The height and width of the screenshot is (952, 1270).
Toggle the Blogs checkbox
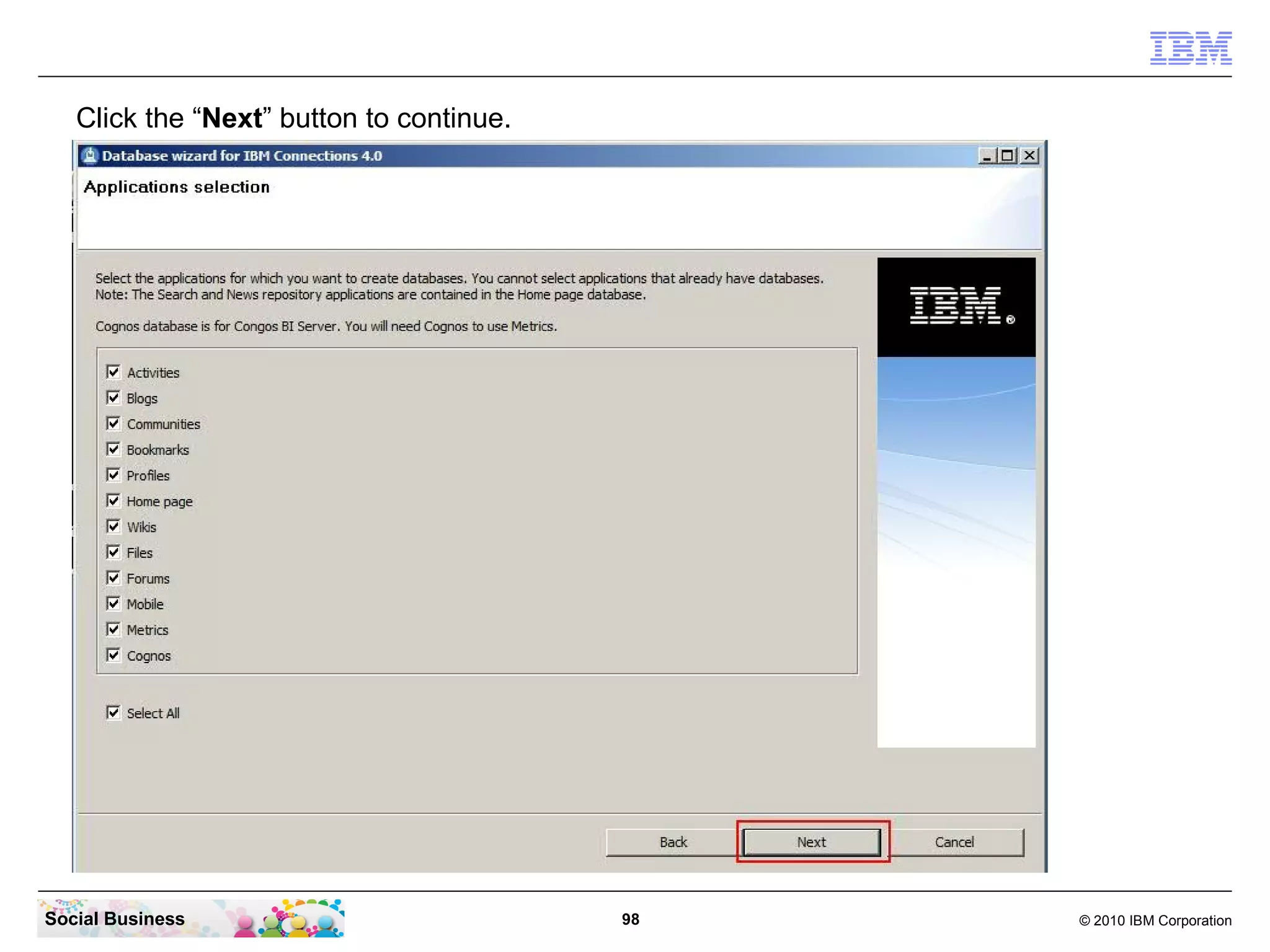point(113,398)
